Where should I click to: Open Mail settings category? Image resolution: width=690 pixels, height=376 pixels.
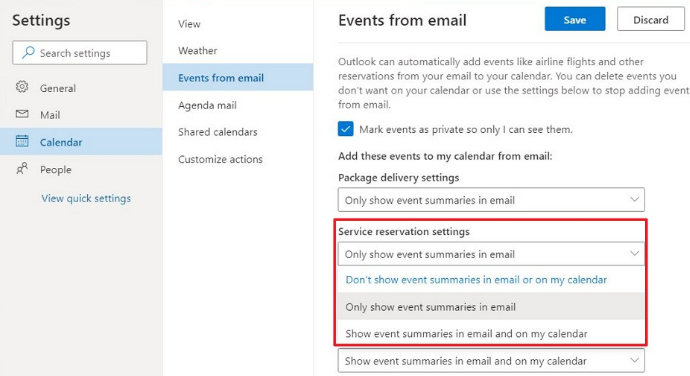click(x=81, y=115)
